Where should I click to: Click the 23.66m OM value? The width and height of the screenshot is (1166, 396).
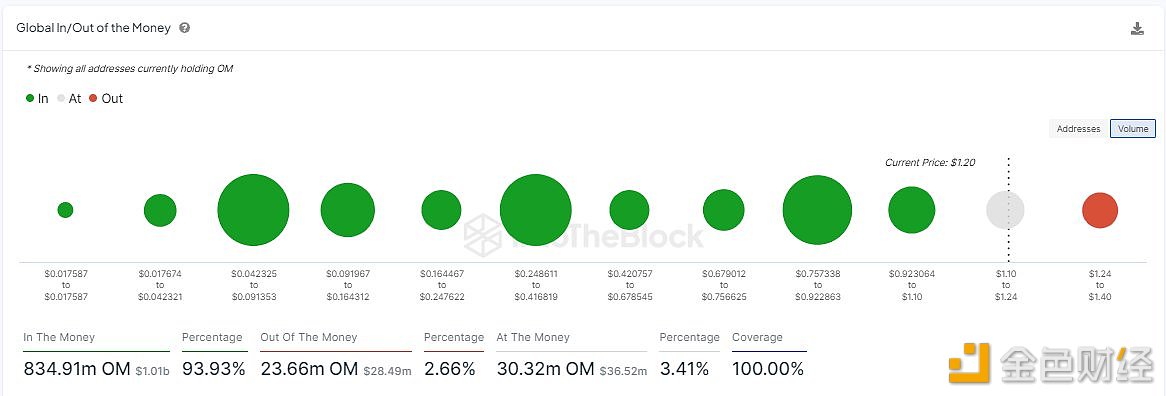tap(309, 369)
